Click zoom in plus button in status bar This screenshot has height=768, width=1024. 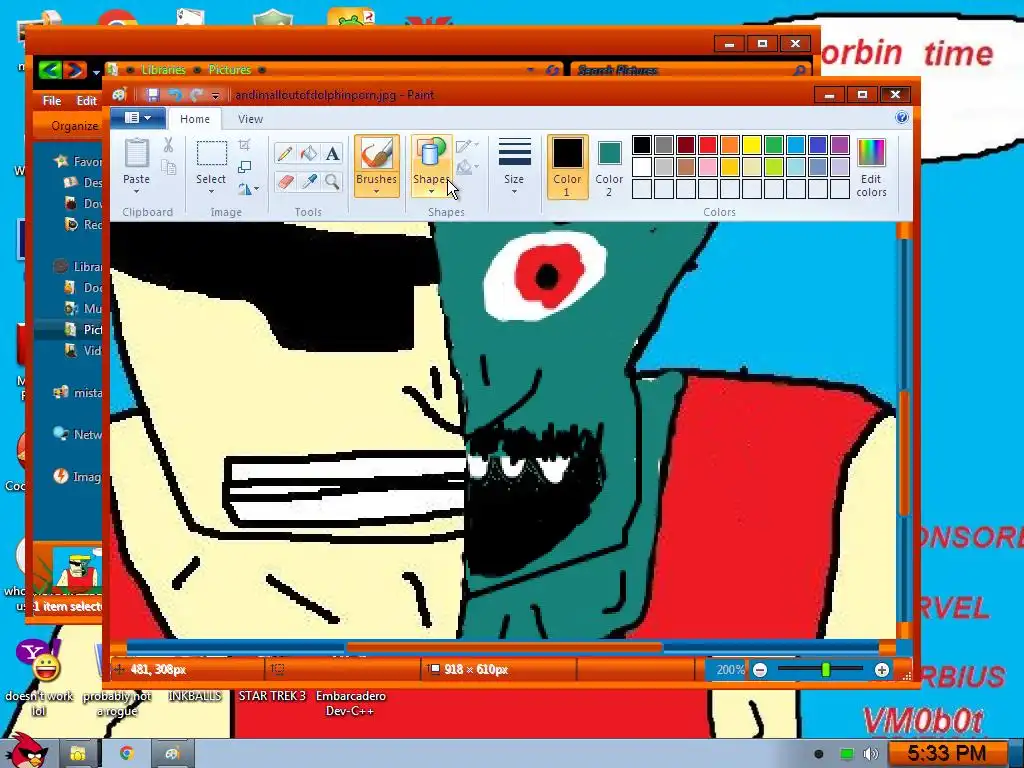click(x=882, y=670)
